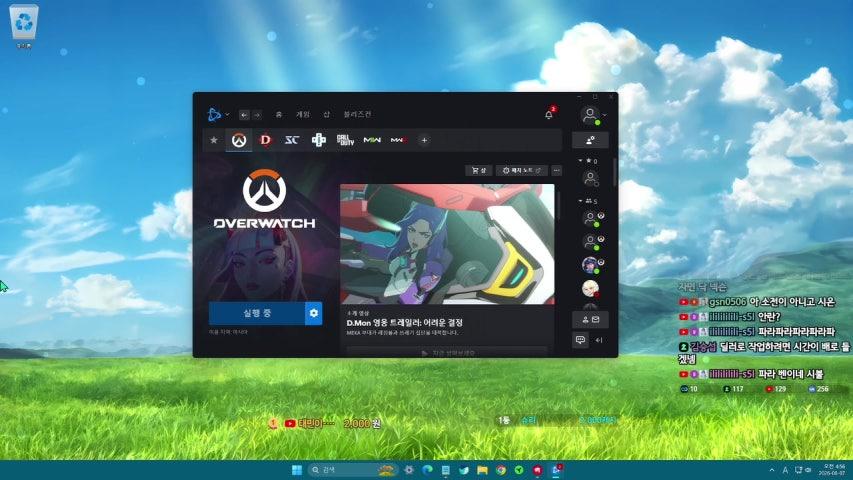Image resolution: width=853 pixels, height=480 pixels.
Task: Click the blue 실행 중 play button
Action: (257, 313)
